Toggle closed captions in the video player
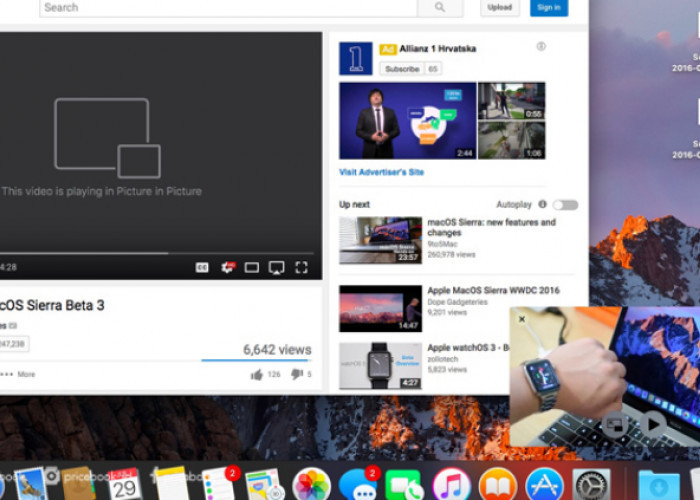 pyautogui.click(x=202, y=267)
